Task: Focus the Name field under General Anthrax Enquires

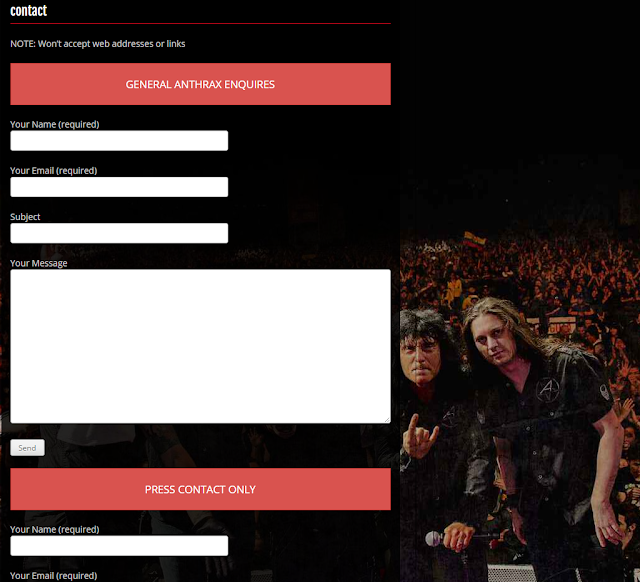Action: coord(119,140)
